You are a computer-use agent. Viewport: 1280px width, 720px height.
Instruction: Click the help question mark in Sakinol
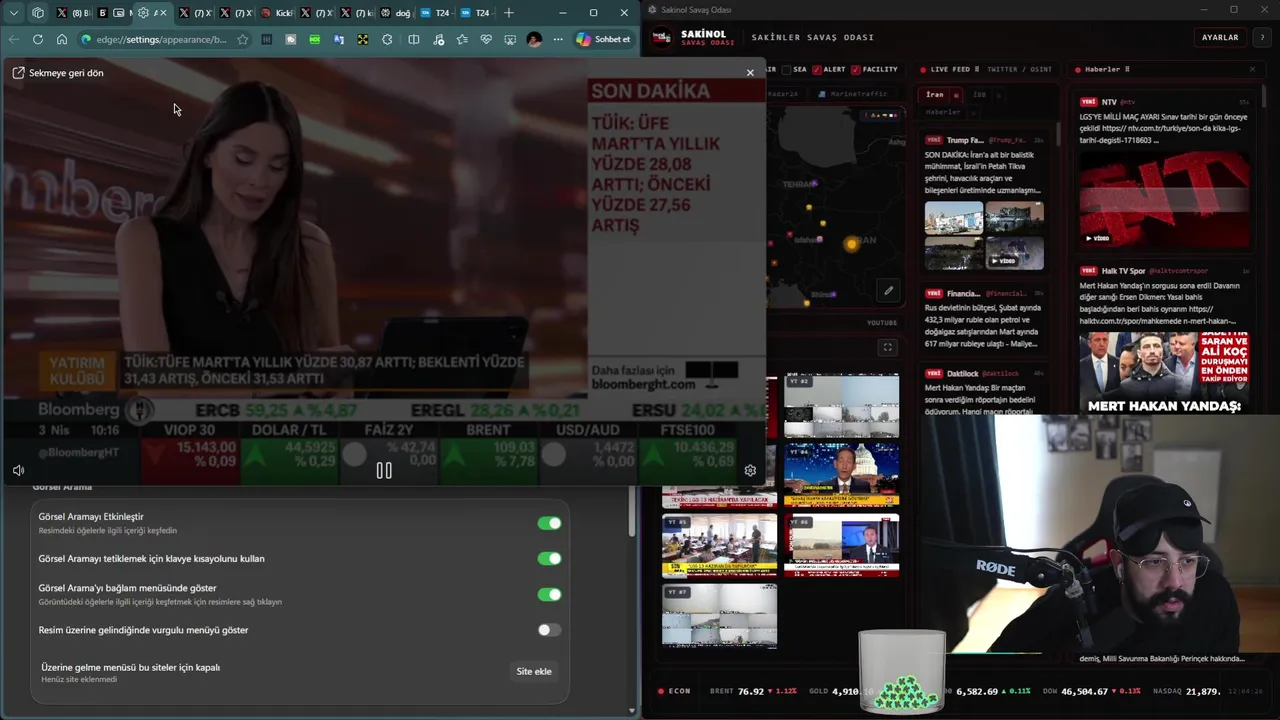click(x=1264, y=37)
